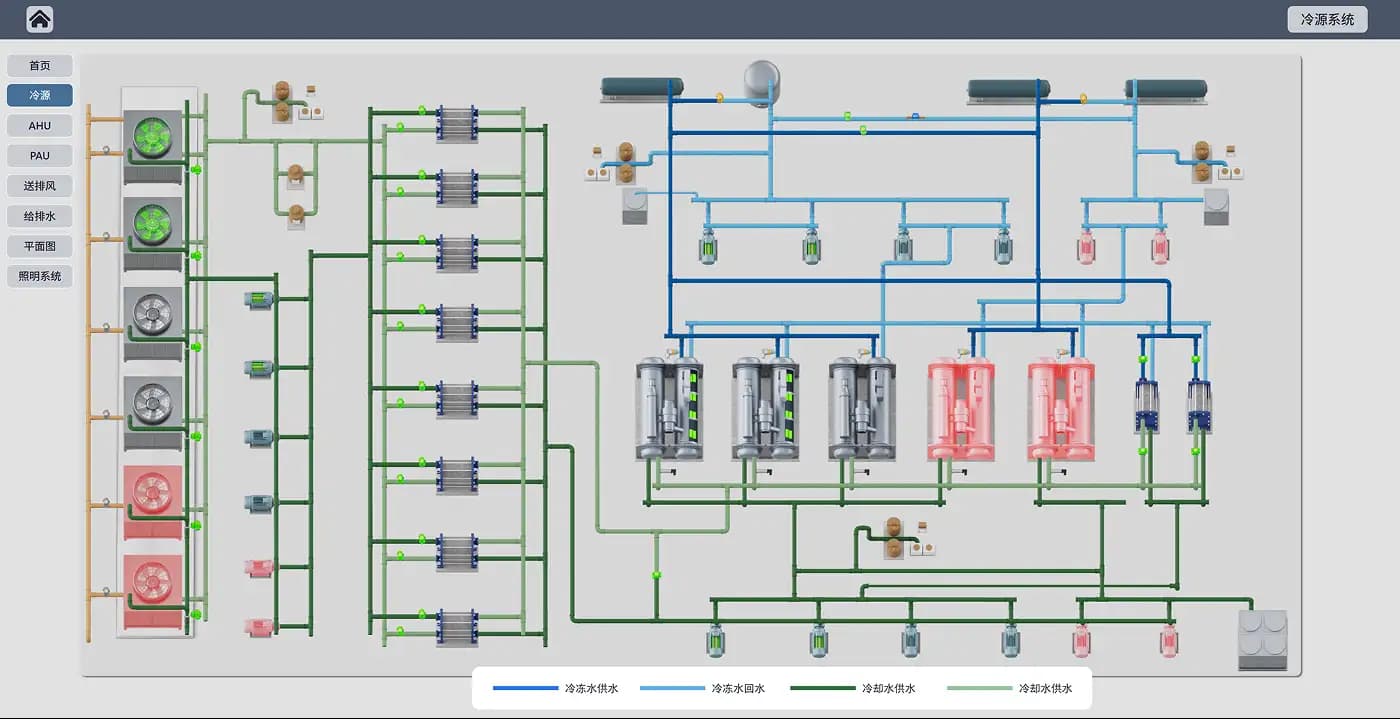Select the bottom red cooling tower fan
Viewport: 1400px width, 719px height.
click(x=153, y=580)
